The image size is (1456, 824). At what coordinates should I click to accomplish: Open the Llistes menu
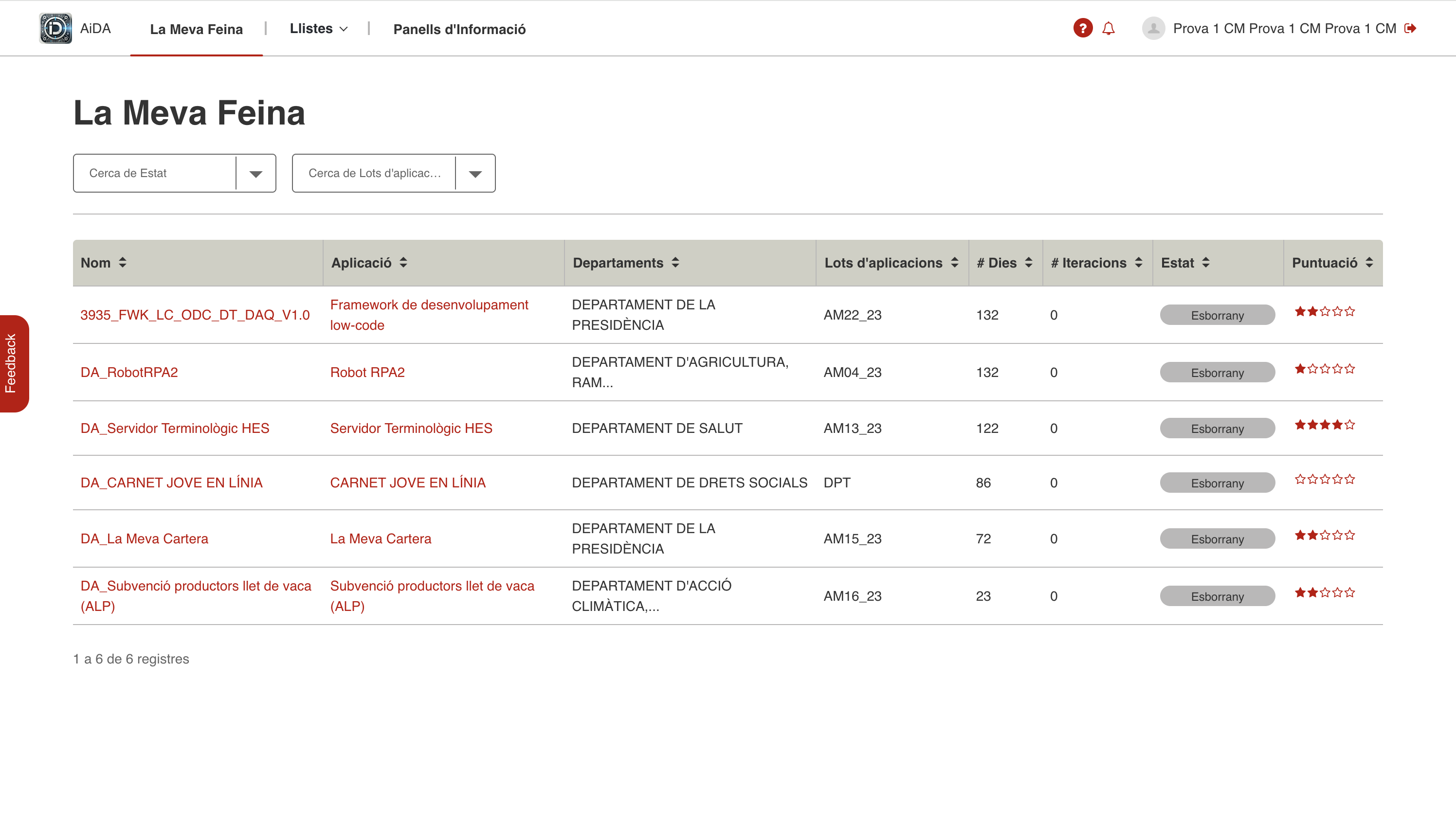(x=319, y=29)
